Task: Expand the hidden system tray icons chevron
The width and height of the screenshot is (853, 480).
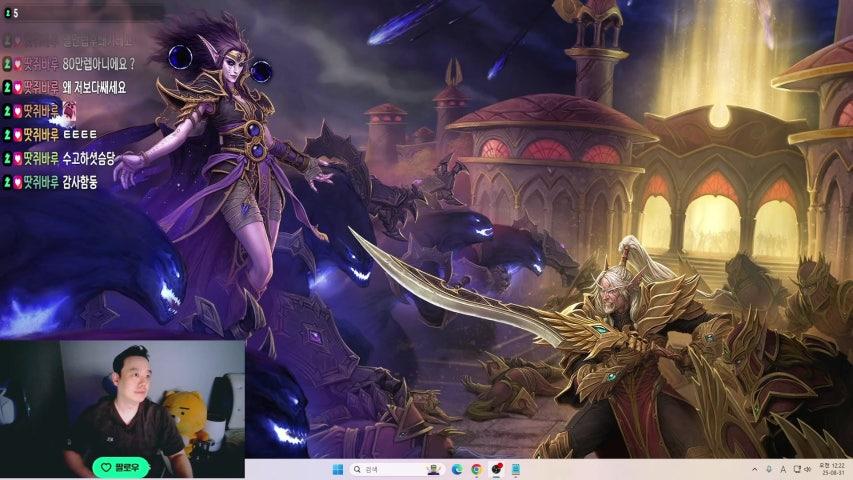Action: 755,469
